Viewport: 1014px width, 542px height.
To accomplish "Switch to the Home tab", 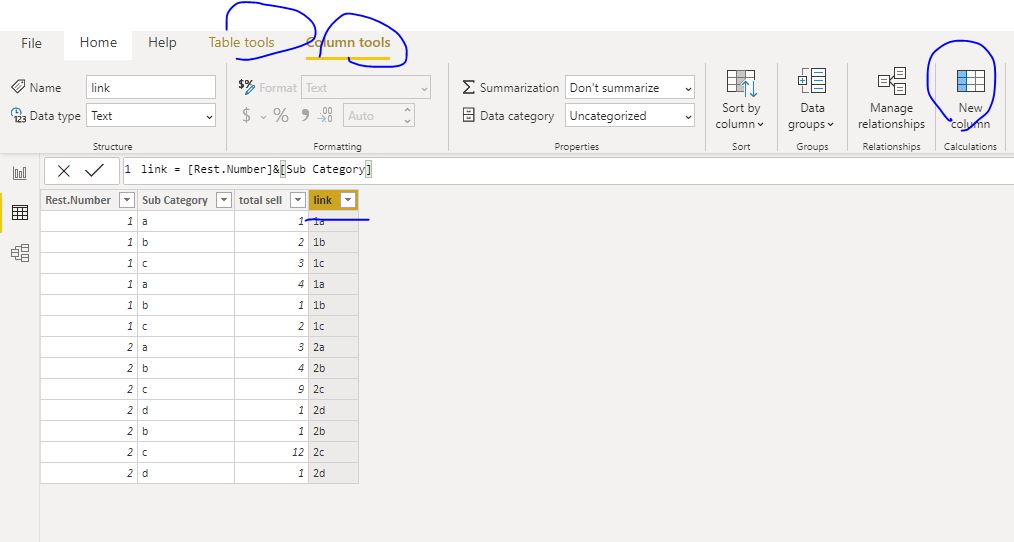I will [x=98, y=43].
